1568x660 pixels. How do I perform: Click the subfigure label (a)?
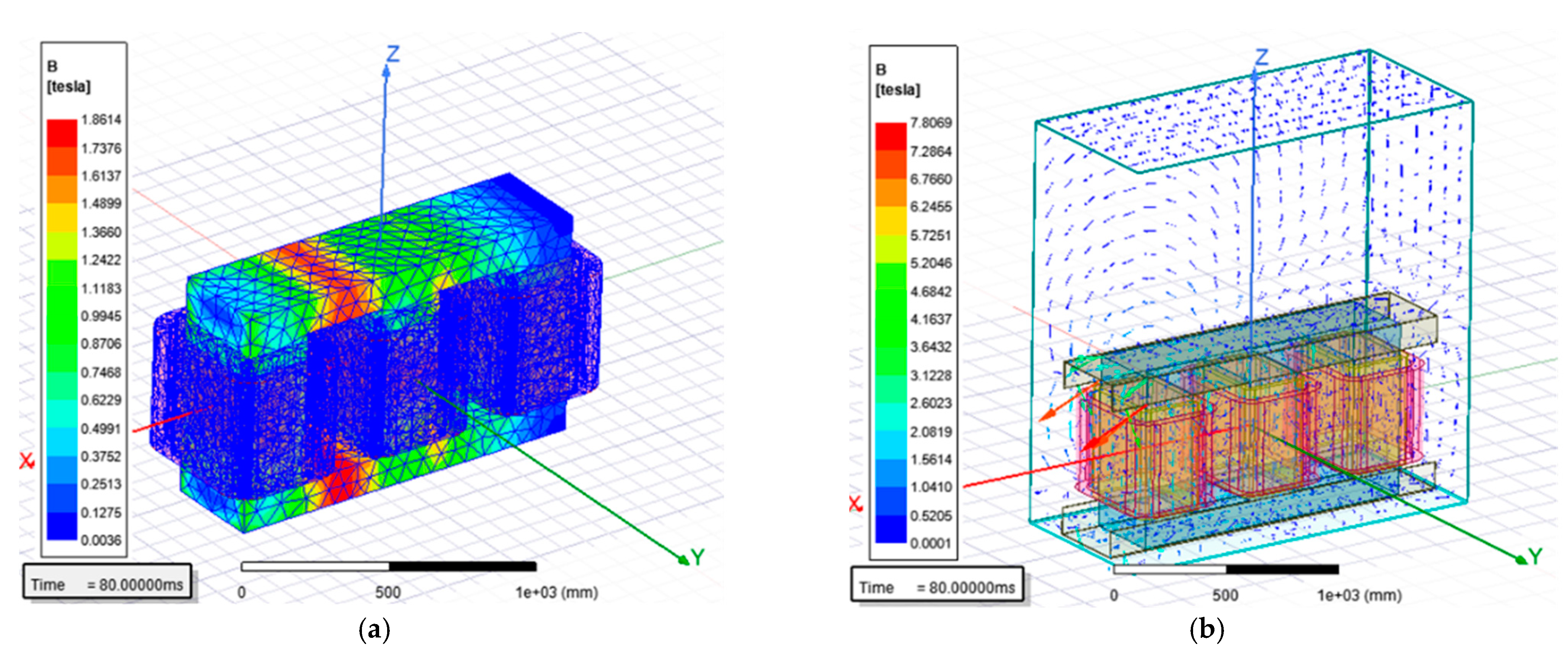click(x=375, y=630)
